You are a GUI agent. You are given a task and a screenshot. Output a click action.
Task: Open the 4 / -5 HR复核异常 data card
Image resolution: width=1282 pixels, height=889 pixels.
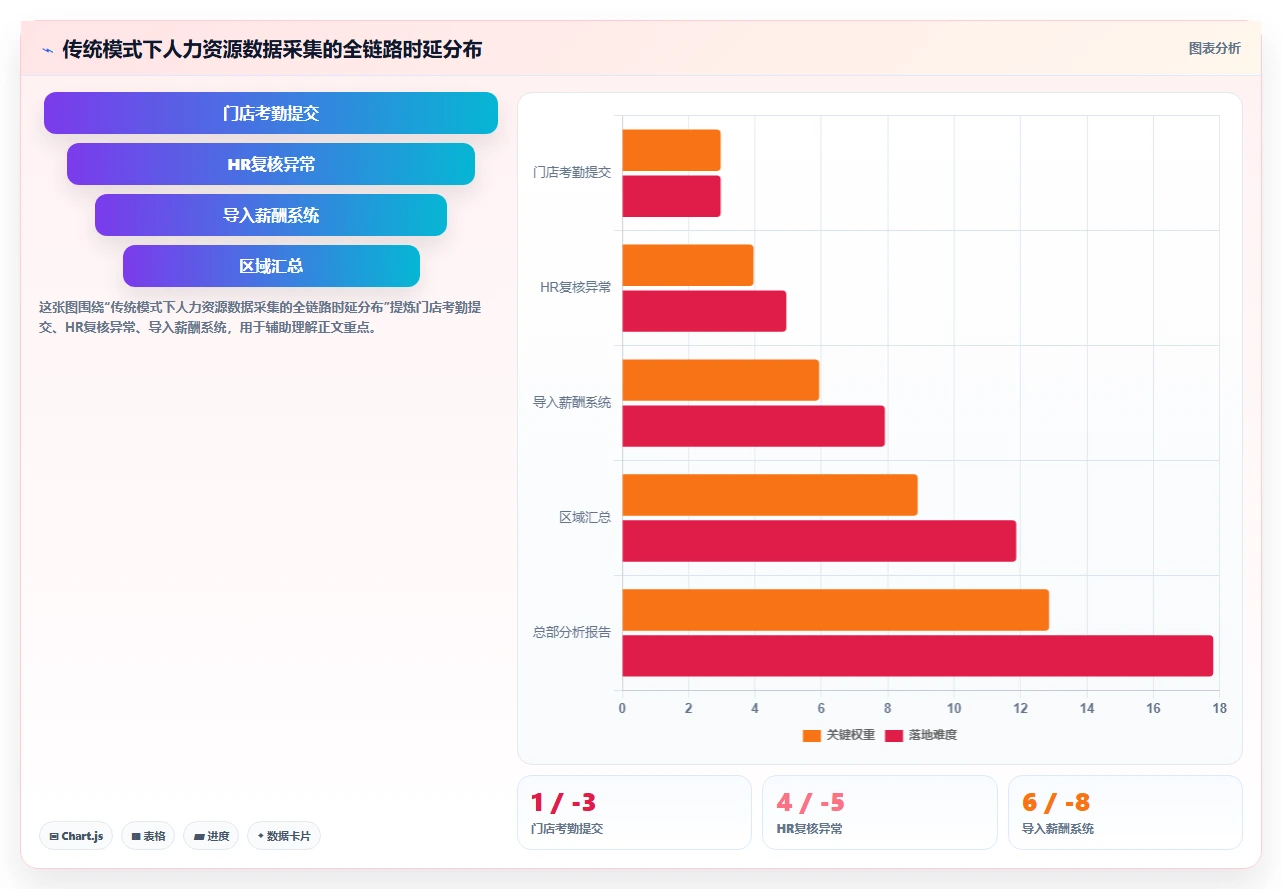coord(880,812)
